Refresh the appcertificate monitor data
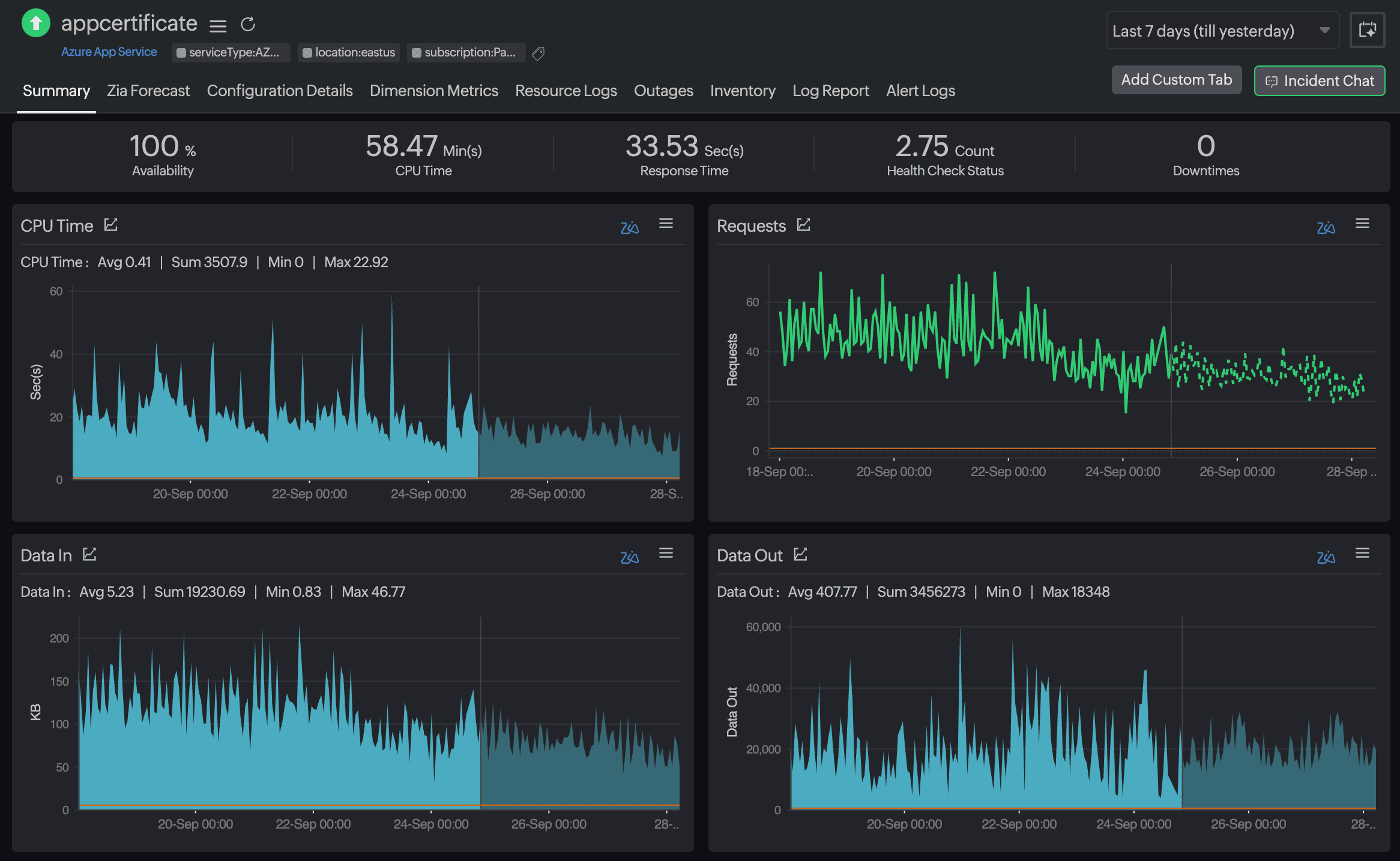This screenshot has height=861, width=1400. pyautogui.click(x=248, y=25)
